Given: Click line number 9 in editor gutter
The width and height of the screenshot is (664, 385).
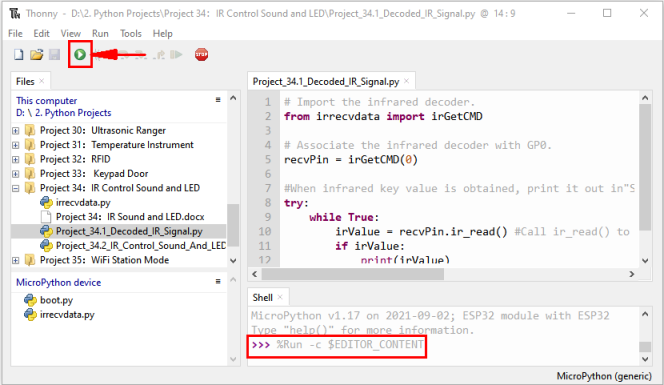Looking at the screenshot, I should [268, 217].
